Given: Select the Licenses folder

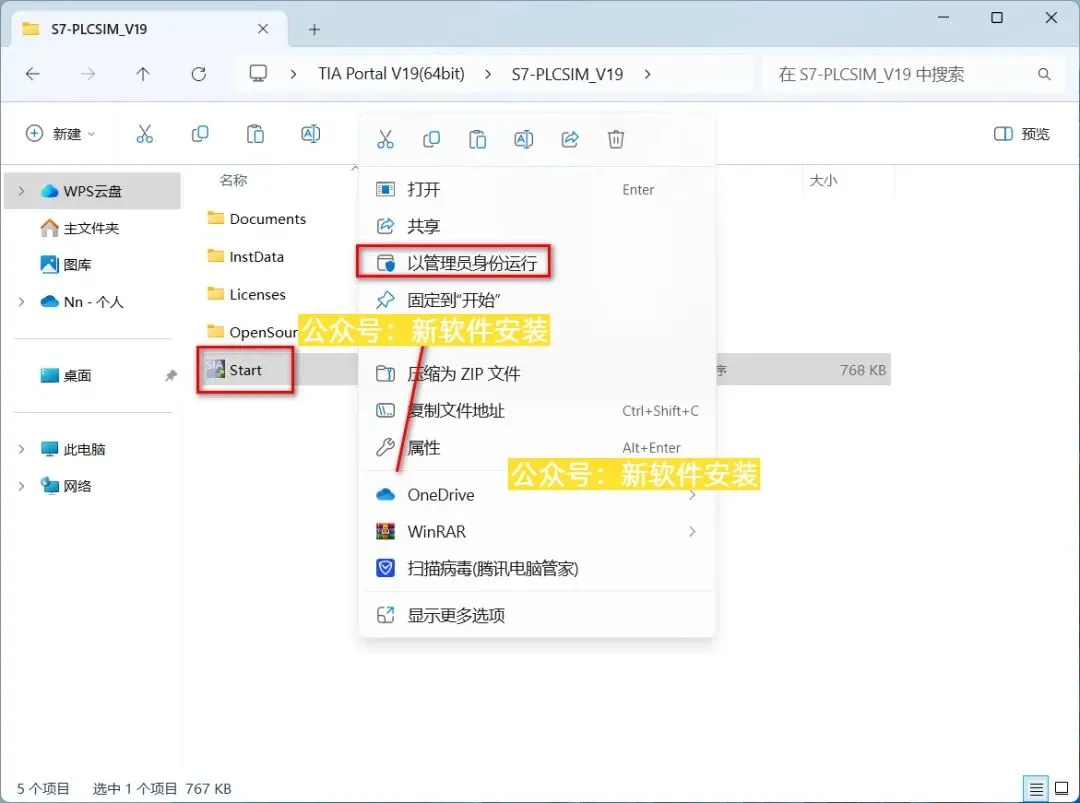Looking at the screenshot, I should [246, 295].
